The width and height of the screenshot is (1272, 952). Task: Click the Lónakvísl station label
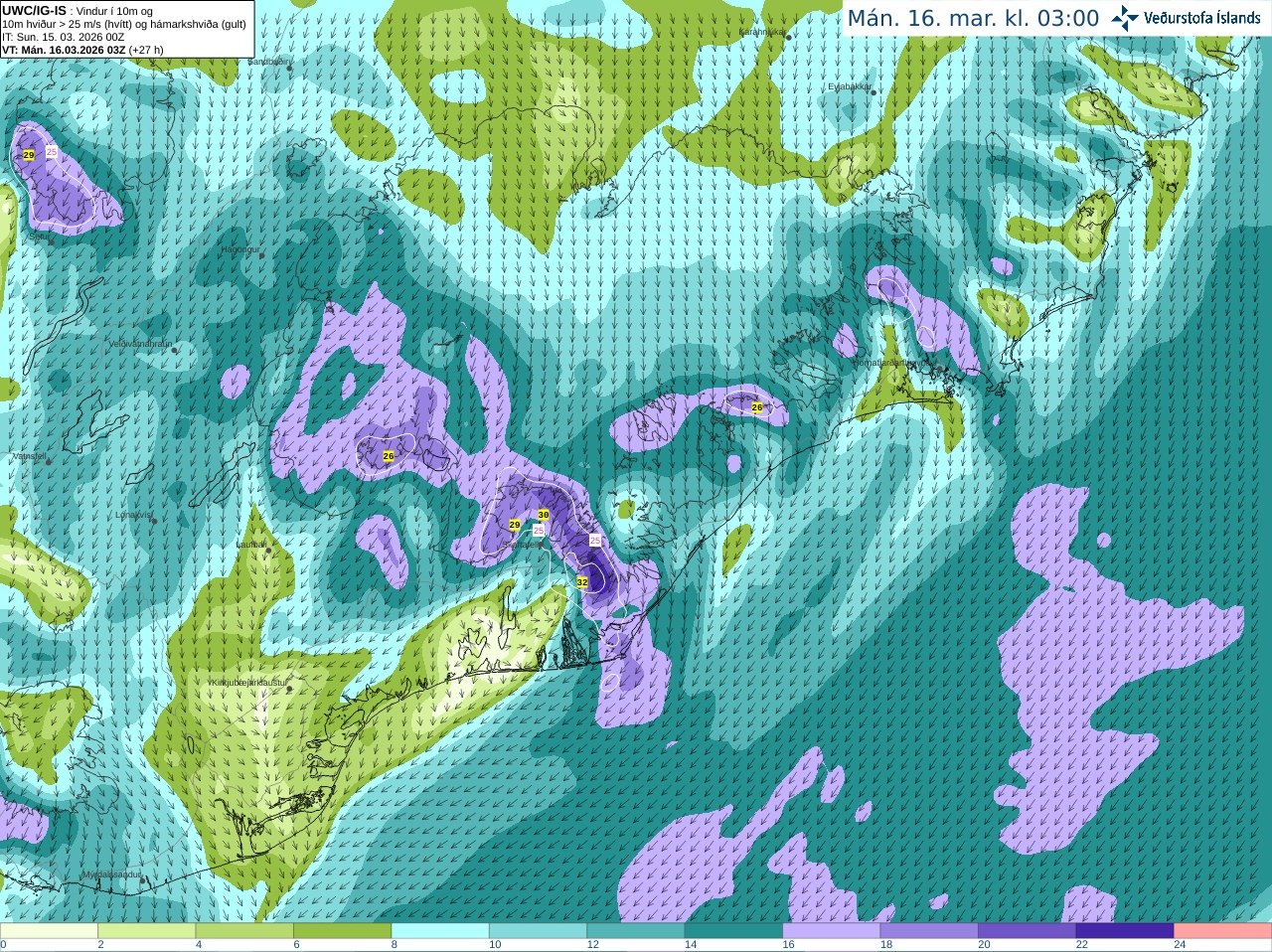click(133, 515)
